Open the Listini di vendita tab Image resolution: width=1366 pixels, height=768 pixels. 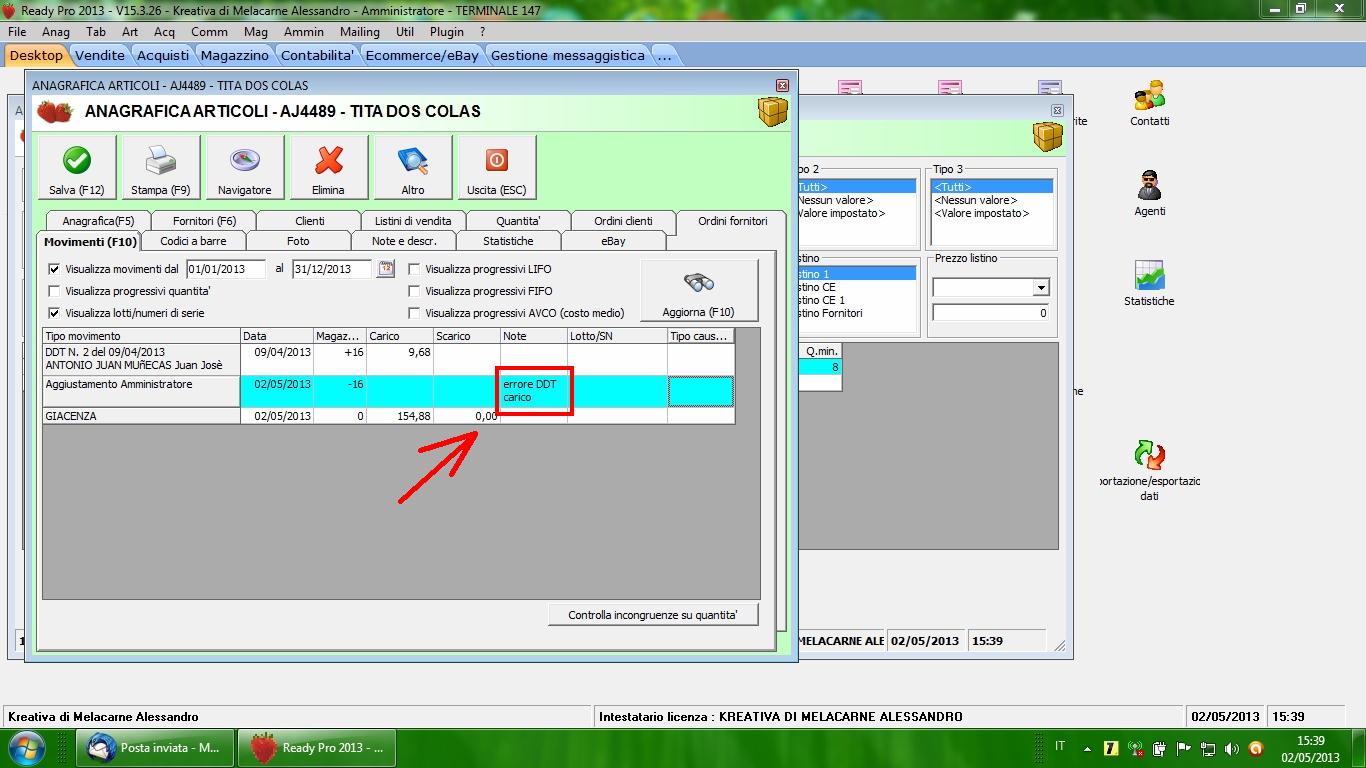(413, 221)
